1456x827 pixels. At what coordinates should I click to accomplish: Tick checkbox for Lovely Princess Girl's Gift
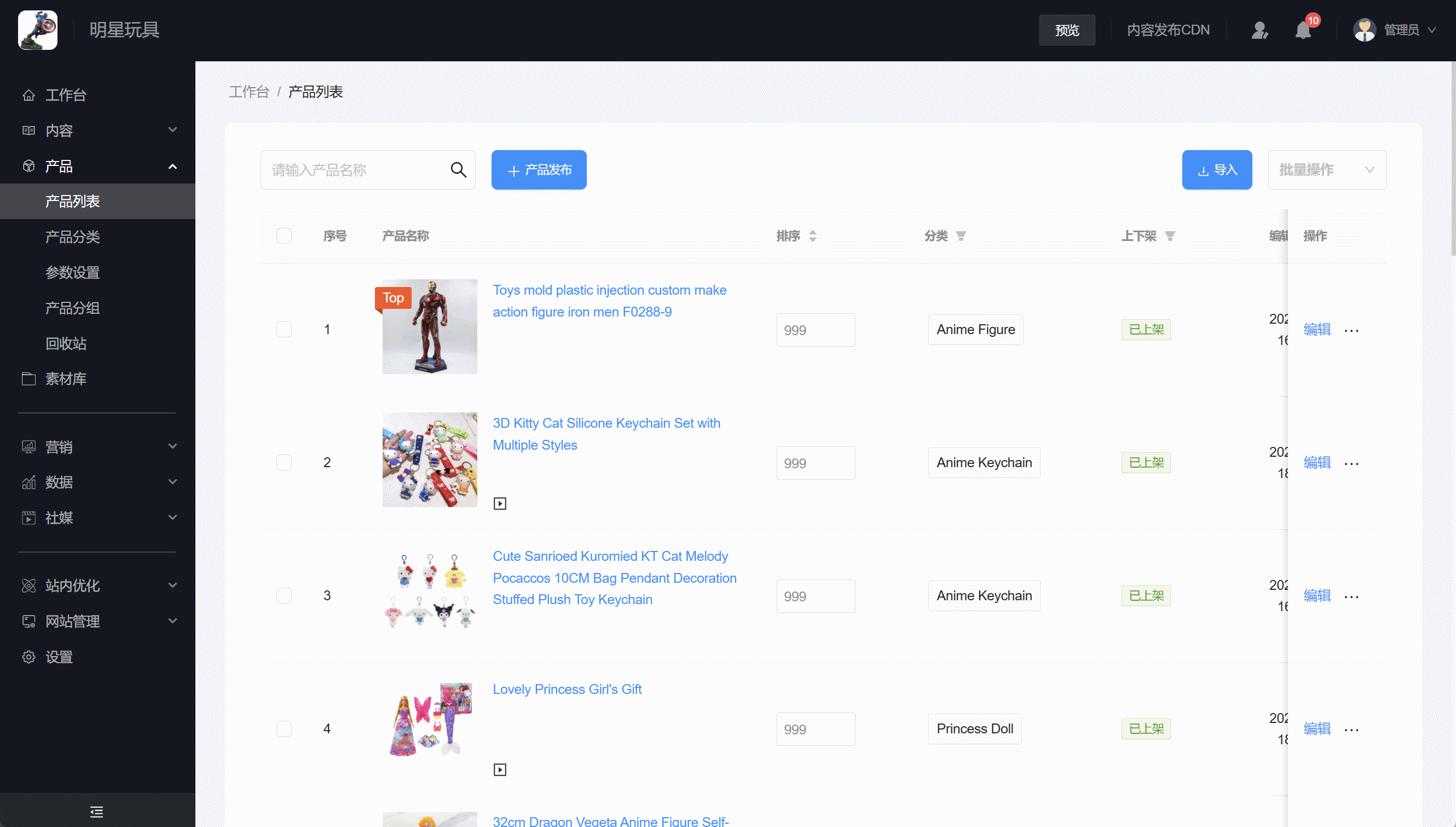coord(284,729)
